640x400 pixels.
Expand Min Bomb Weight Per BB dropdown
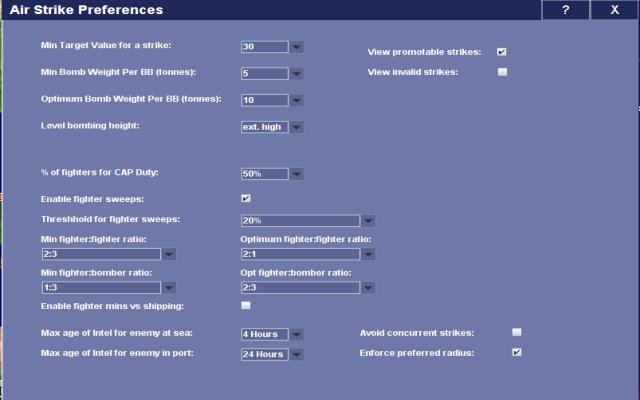tap(297, 73)
